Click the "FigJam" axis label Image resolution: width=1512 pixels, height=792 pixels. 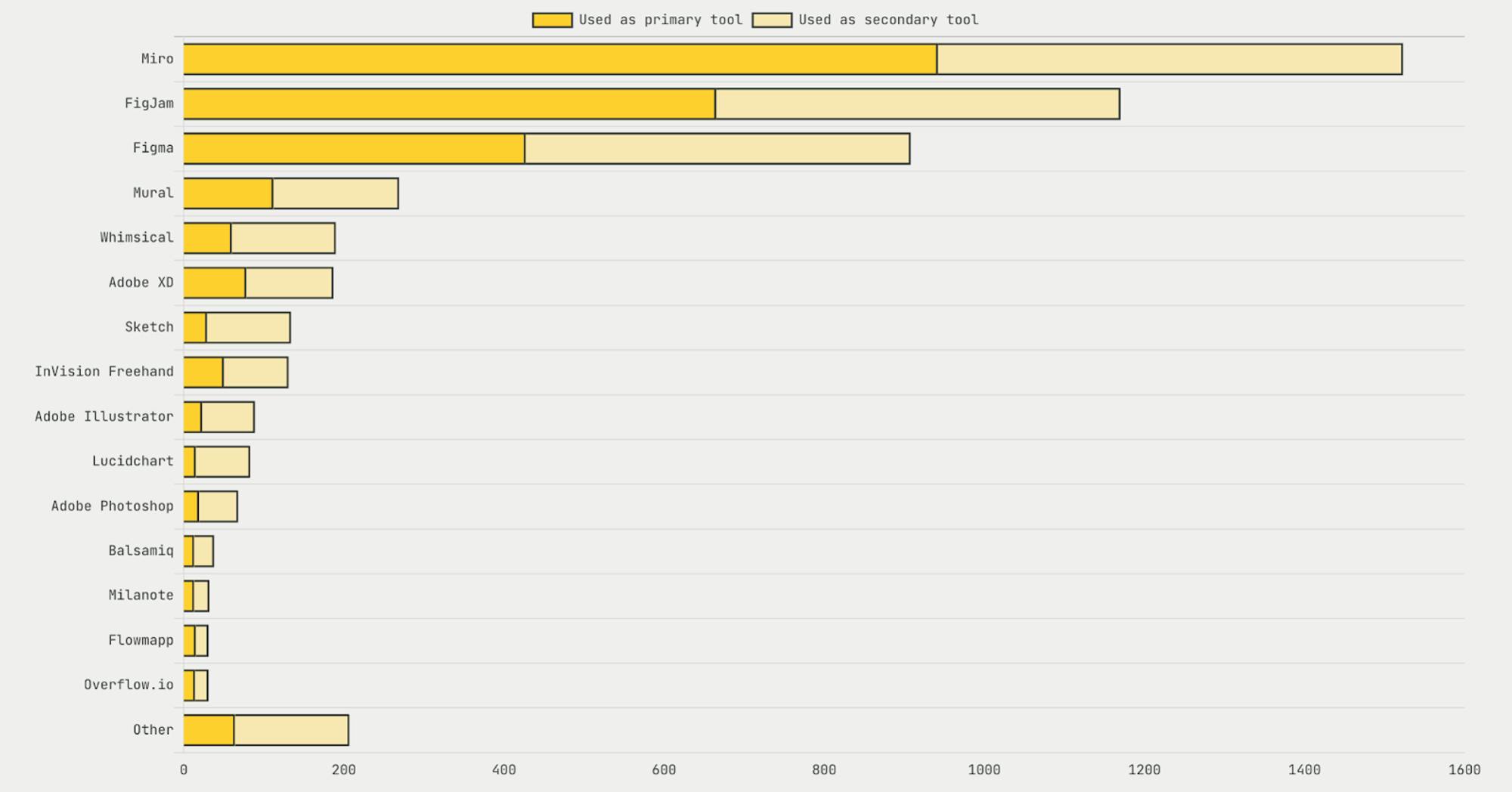point(149,104)
